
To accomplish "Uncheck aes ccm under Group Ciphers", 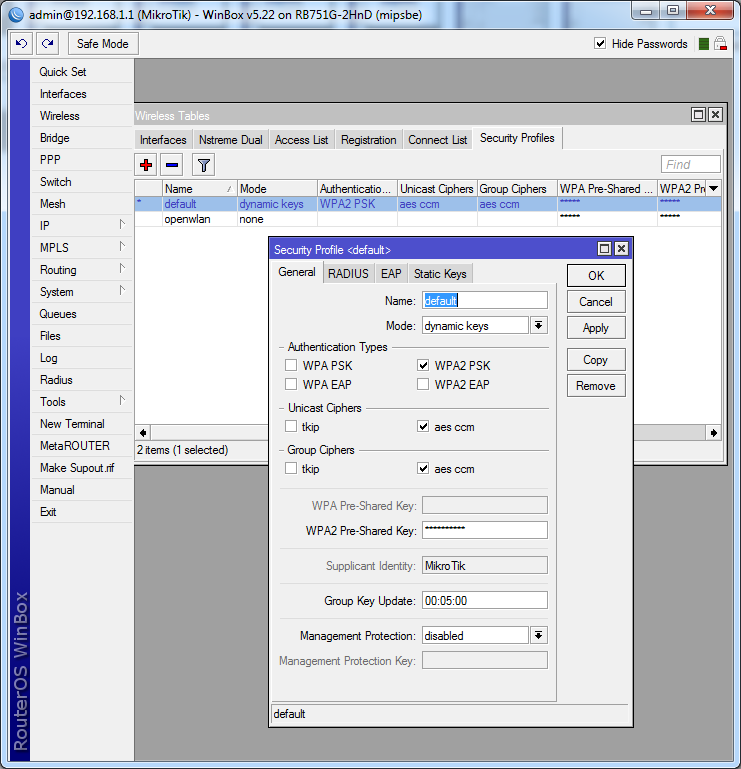I will pyautogui.click(x=423, y=468).
